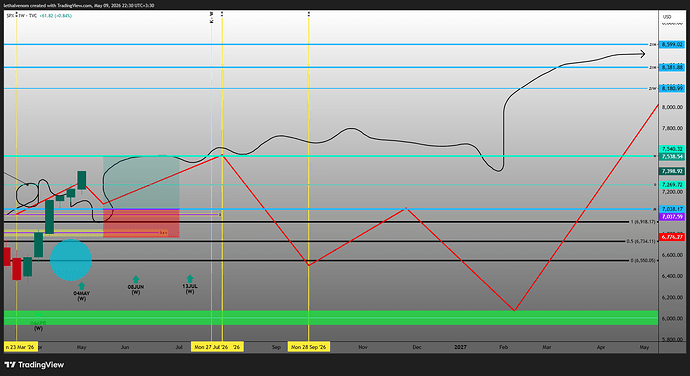The height and width of the screenshot is (376, 690).
Task: Click the Dec time axis label
Action: pyautogui.click(x=417, y=347)
